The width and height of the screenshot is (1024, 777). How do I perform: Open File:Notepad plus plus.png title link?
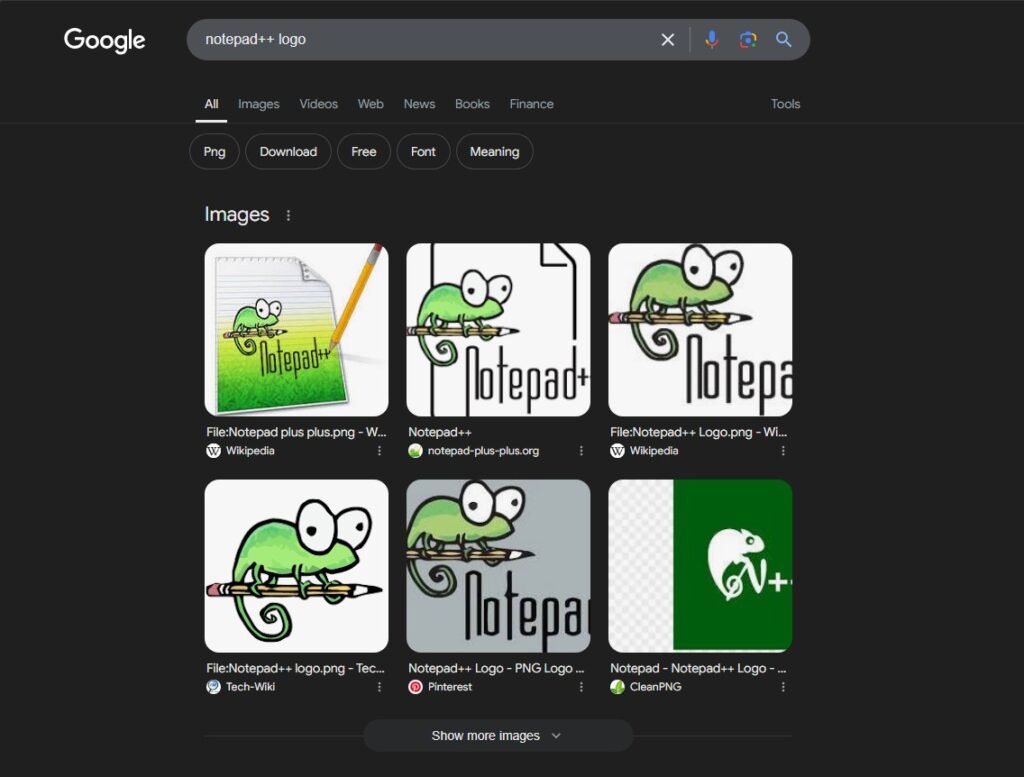click(x=296, y=432)
